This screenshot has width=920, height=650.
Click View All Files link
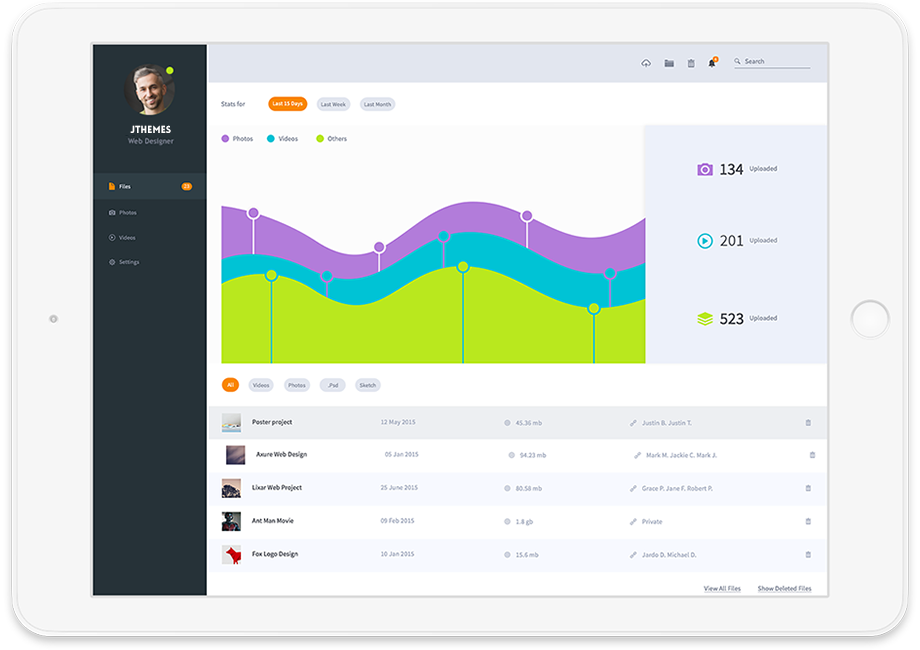point(722,588)
